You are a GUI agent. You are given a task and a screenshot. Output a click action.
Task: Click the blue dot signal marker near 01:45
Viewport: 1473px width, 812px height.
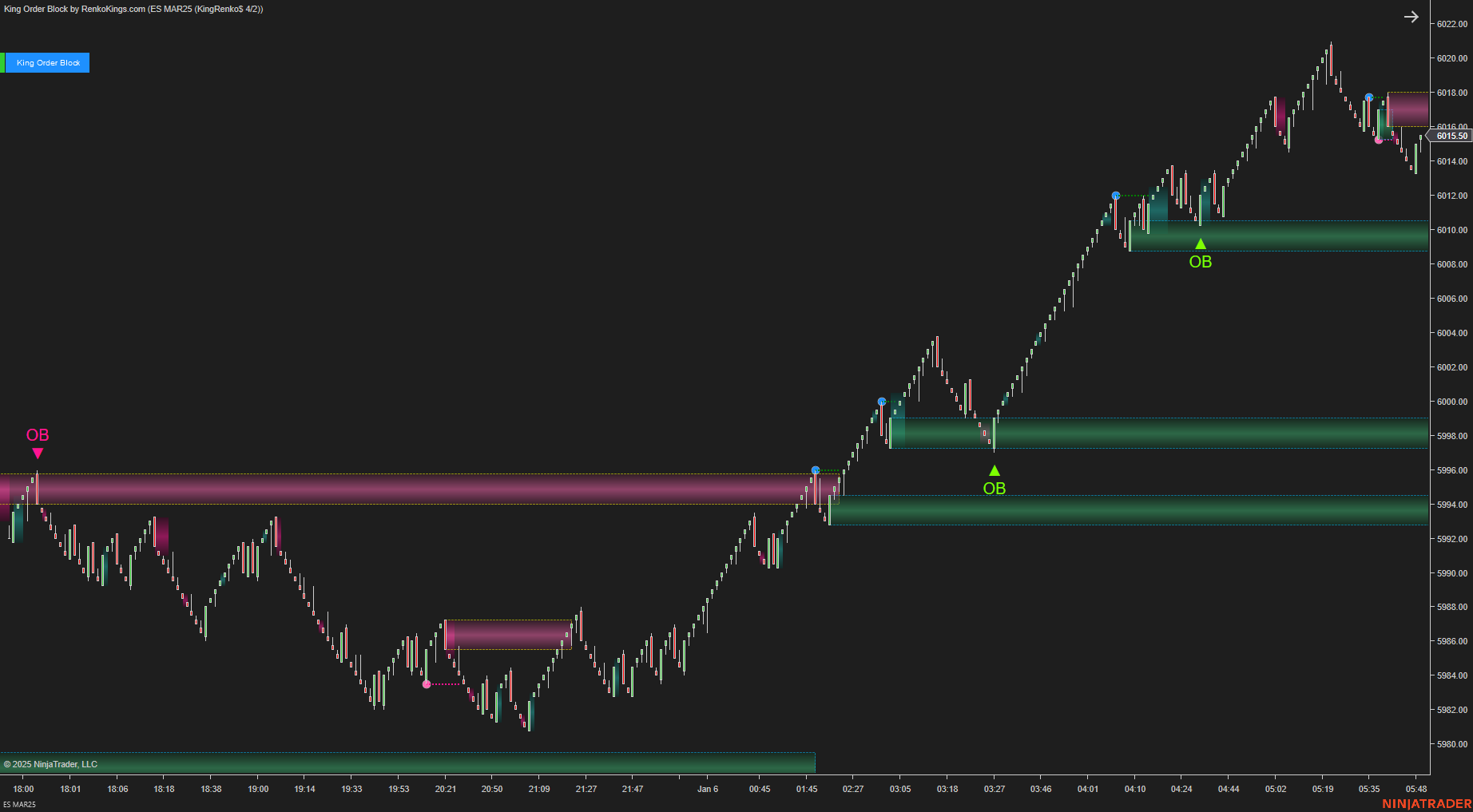coord(815,469)
